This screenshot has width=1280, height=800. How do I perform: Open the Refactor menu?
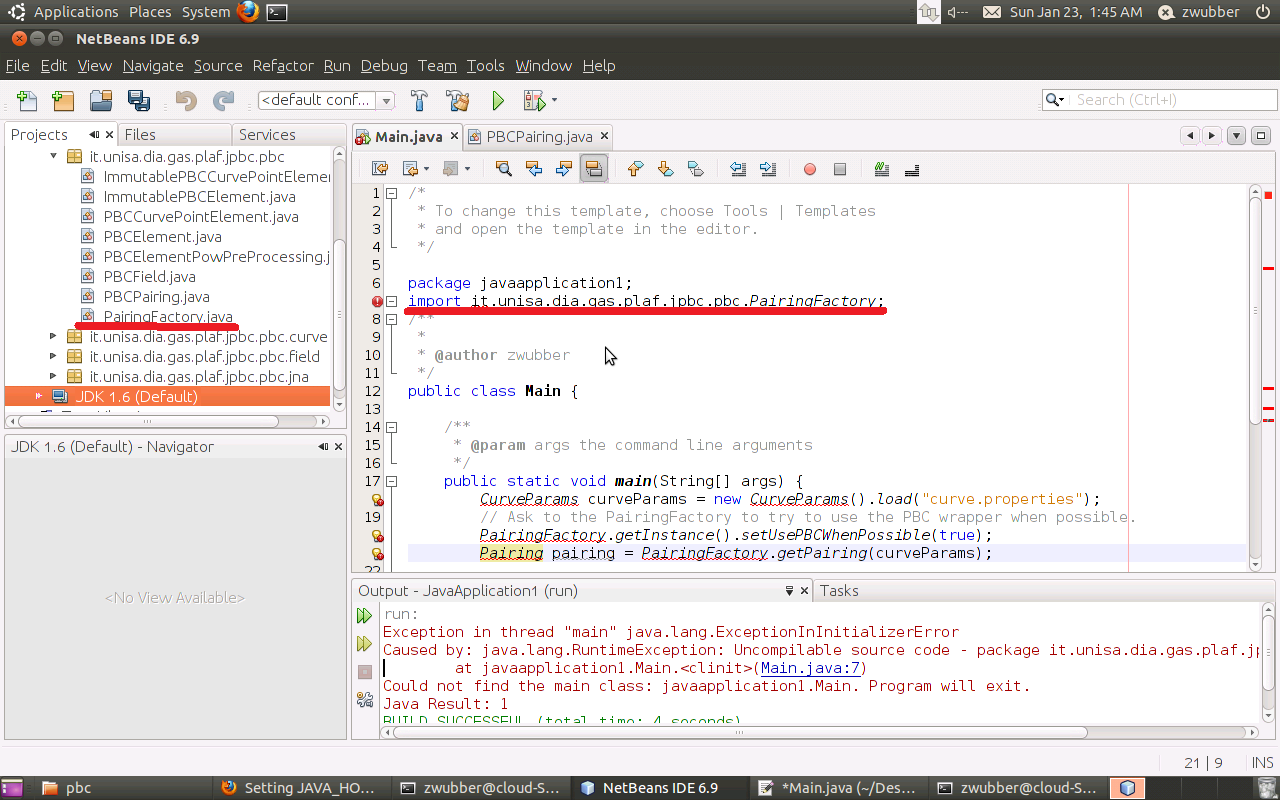283,66
